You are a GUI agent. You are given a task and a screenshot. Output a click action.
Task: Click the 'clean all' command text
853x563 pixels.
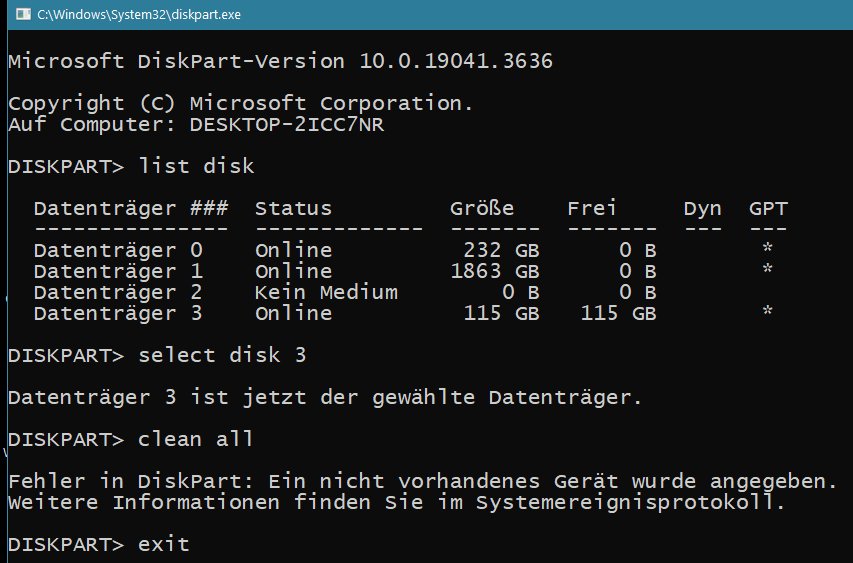pyautogui.click(x=196, y=439)
